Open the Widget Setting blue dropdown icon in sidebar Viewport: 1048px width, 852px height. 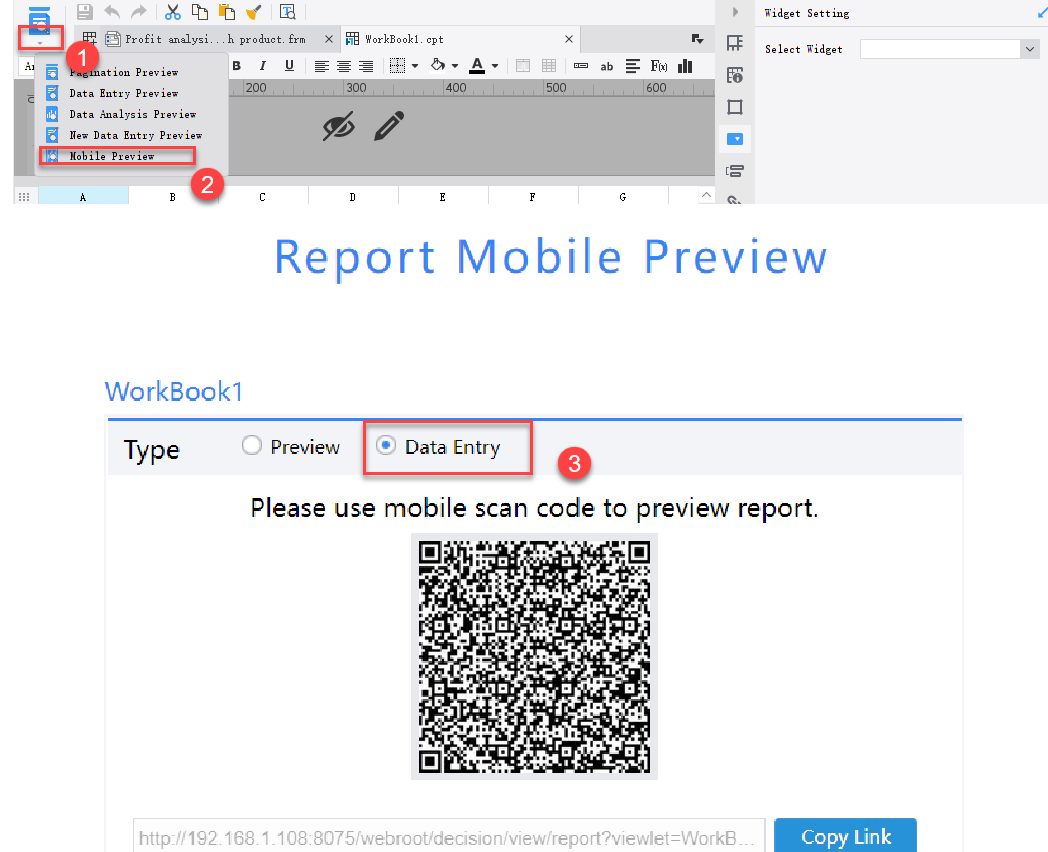coord(735,139)
